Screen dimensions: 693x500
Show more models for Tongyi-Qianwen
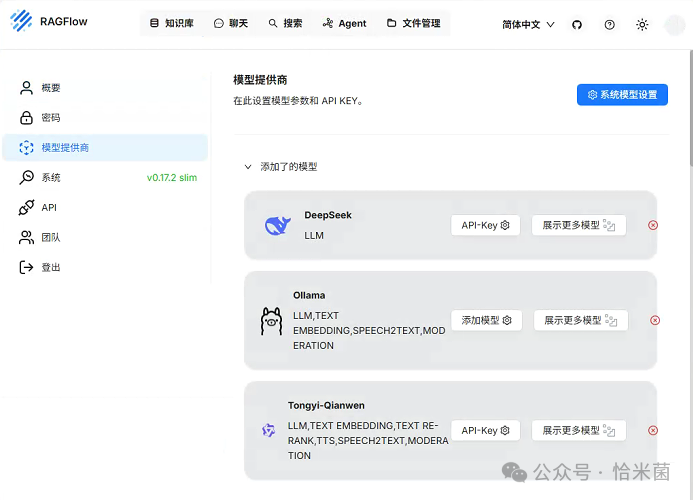[x=579, y=431]
